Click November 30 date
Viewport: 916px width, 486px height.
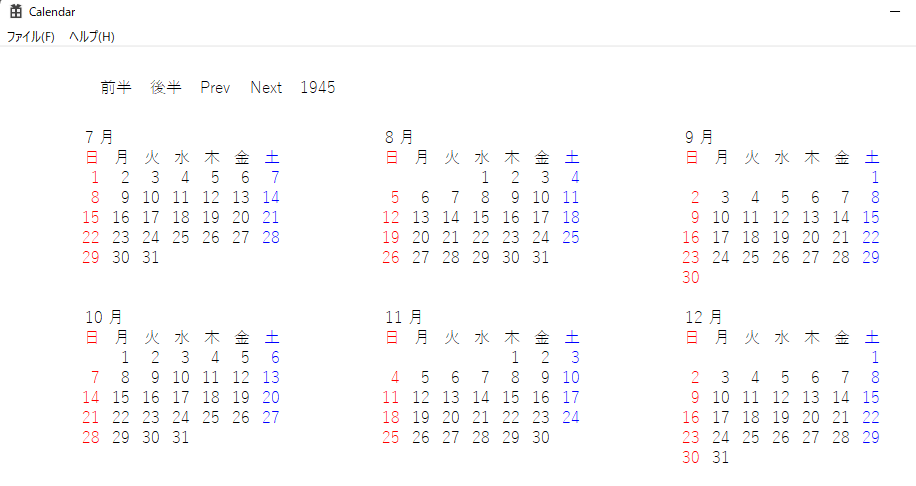[541, 437]
